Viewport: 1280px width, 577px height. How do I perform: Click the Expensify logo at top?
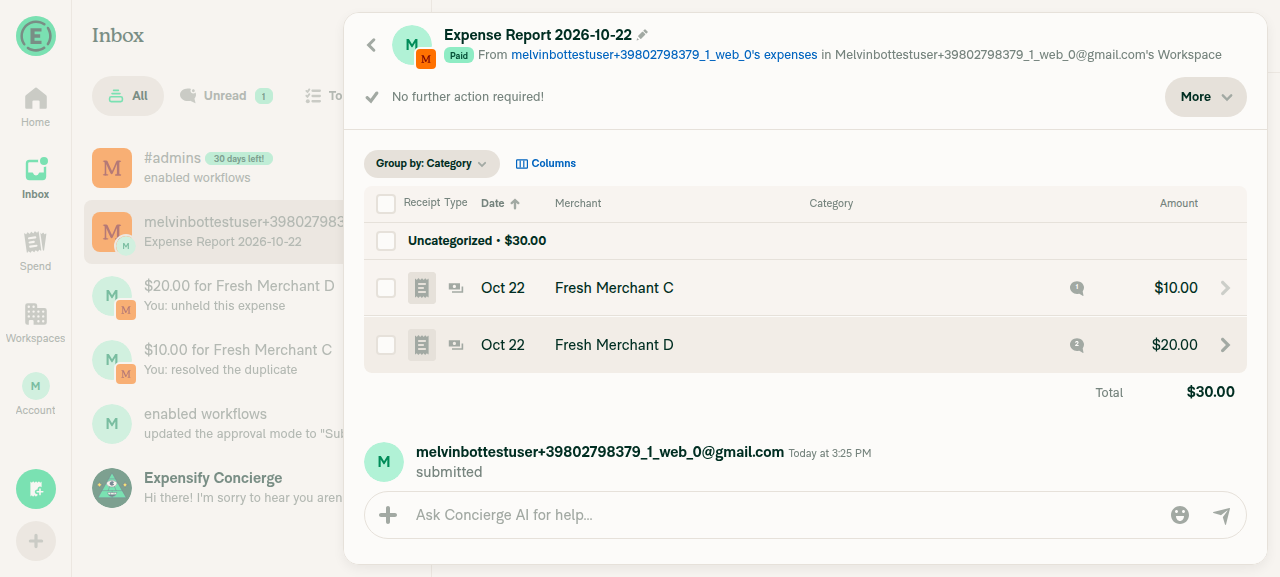[x=36, y=36]
